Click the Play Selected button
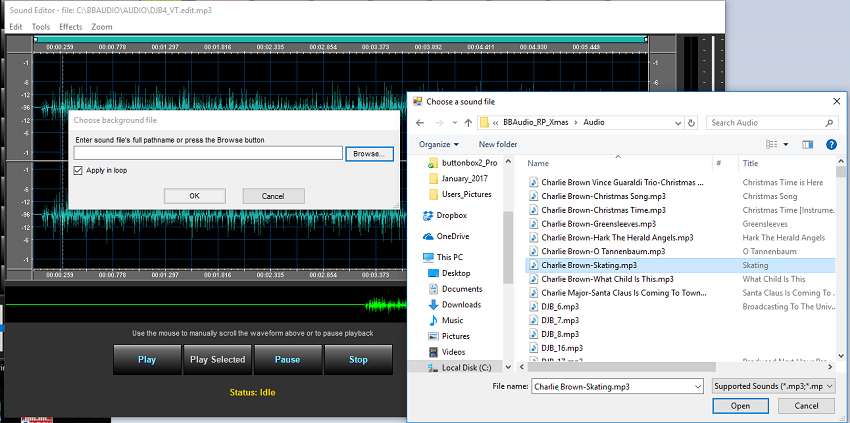 pos(217,360)
